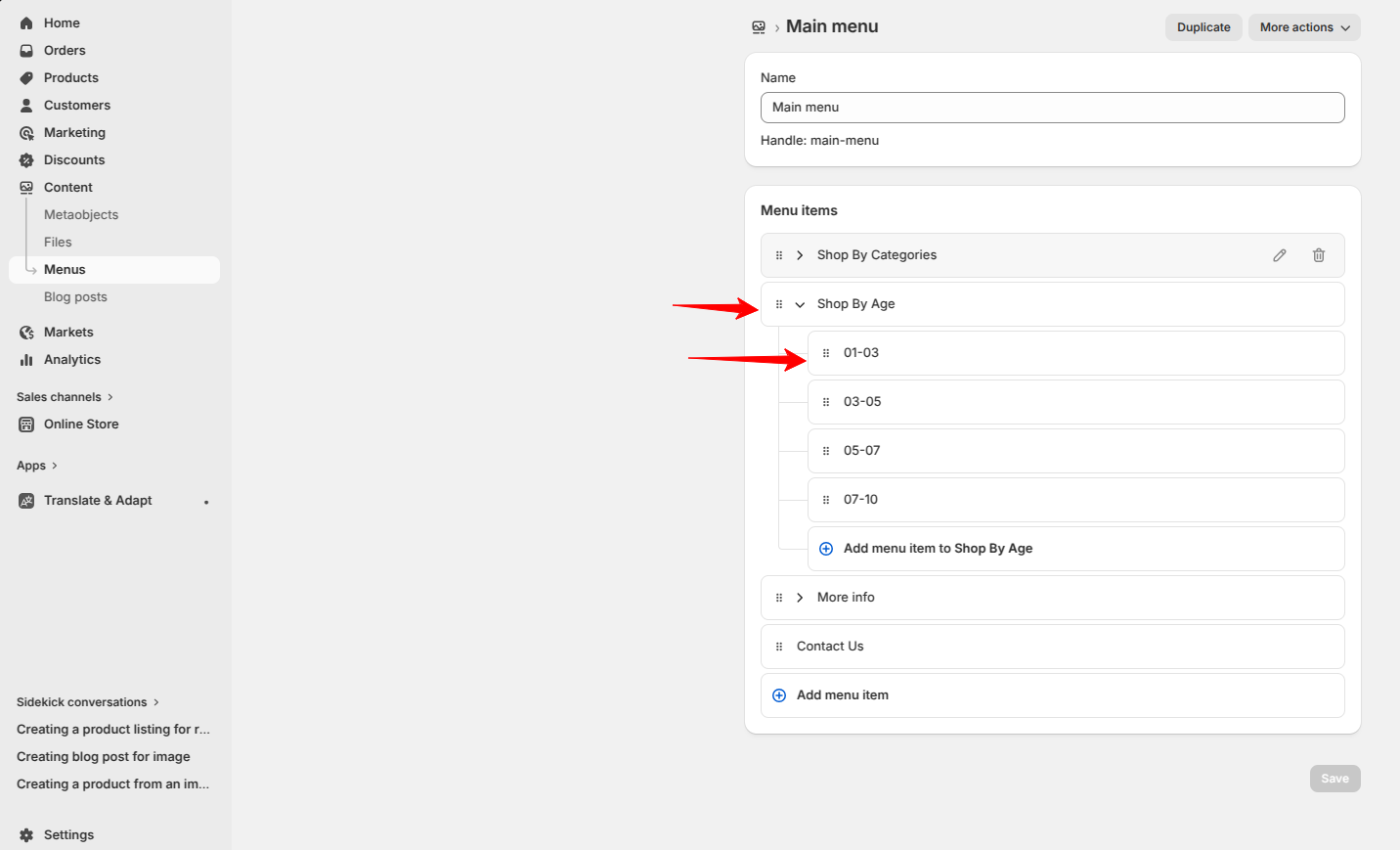The image size is (1400, 850).
Task: Click the Online Store icon
Action: point(26,424)
